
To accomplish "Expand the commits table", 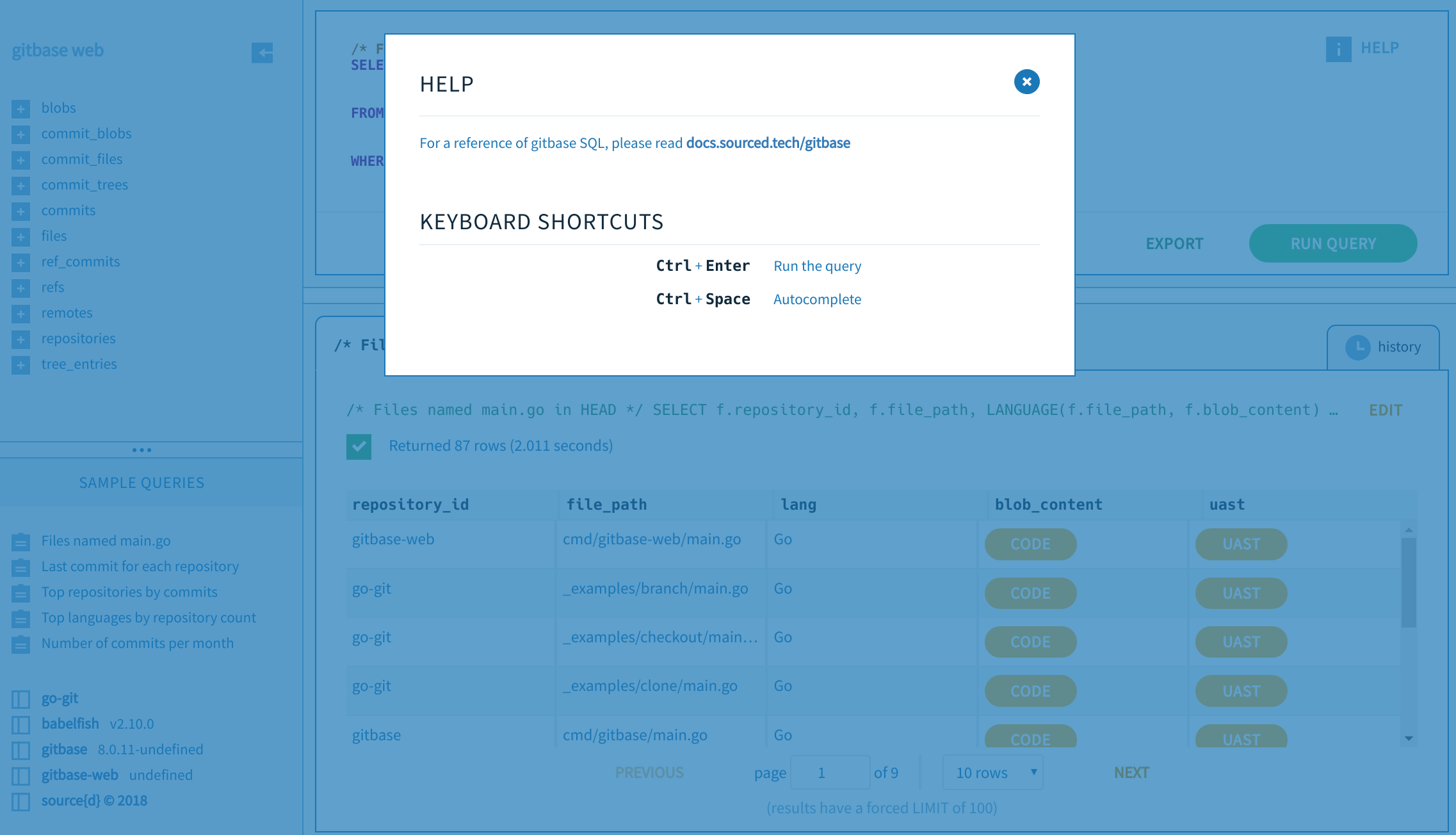I will (x=20, y=211).
